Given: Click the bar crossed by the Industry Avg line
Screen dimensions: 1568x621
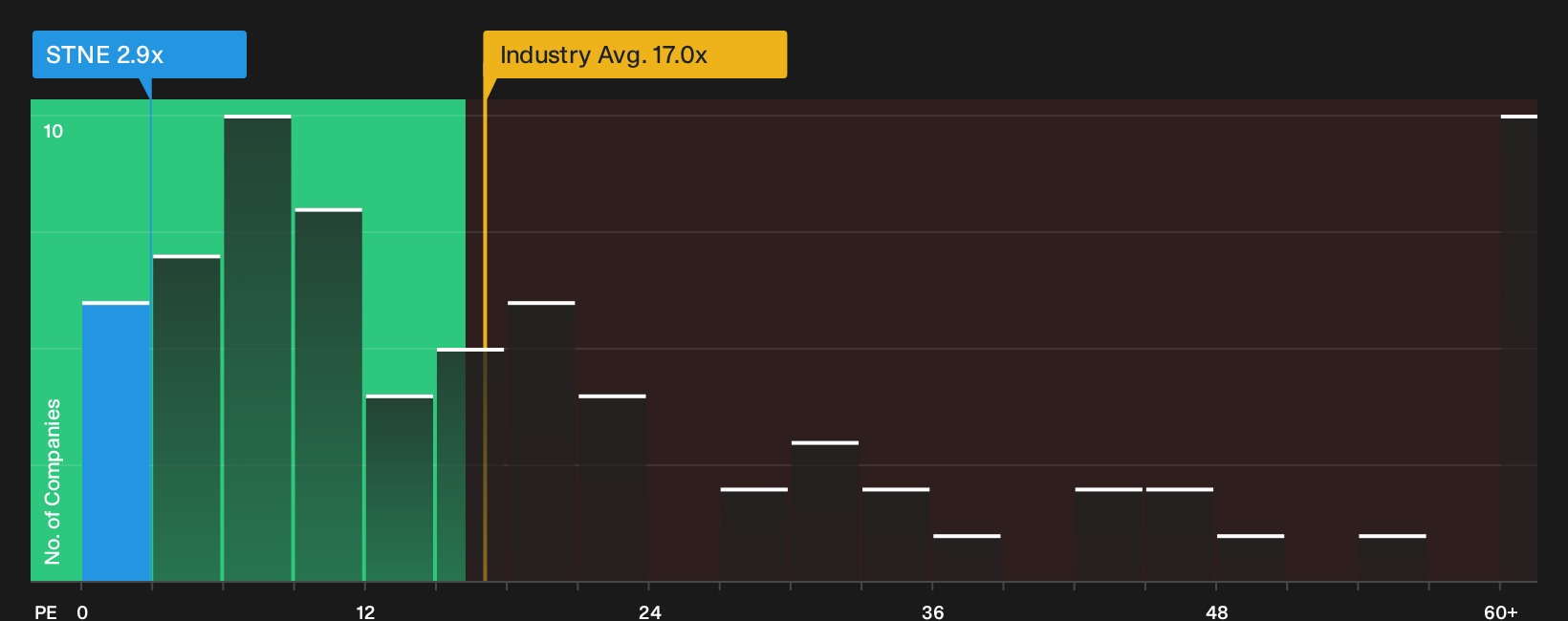Looking at the screenshot, I should pos(469,464).
